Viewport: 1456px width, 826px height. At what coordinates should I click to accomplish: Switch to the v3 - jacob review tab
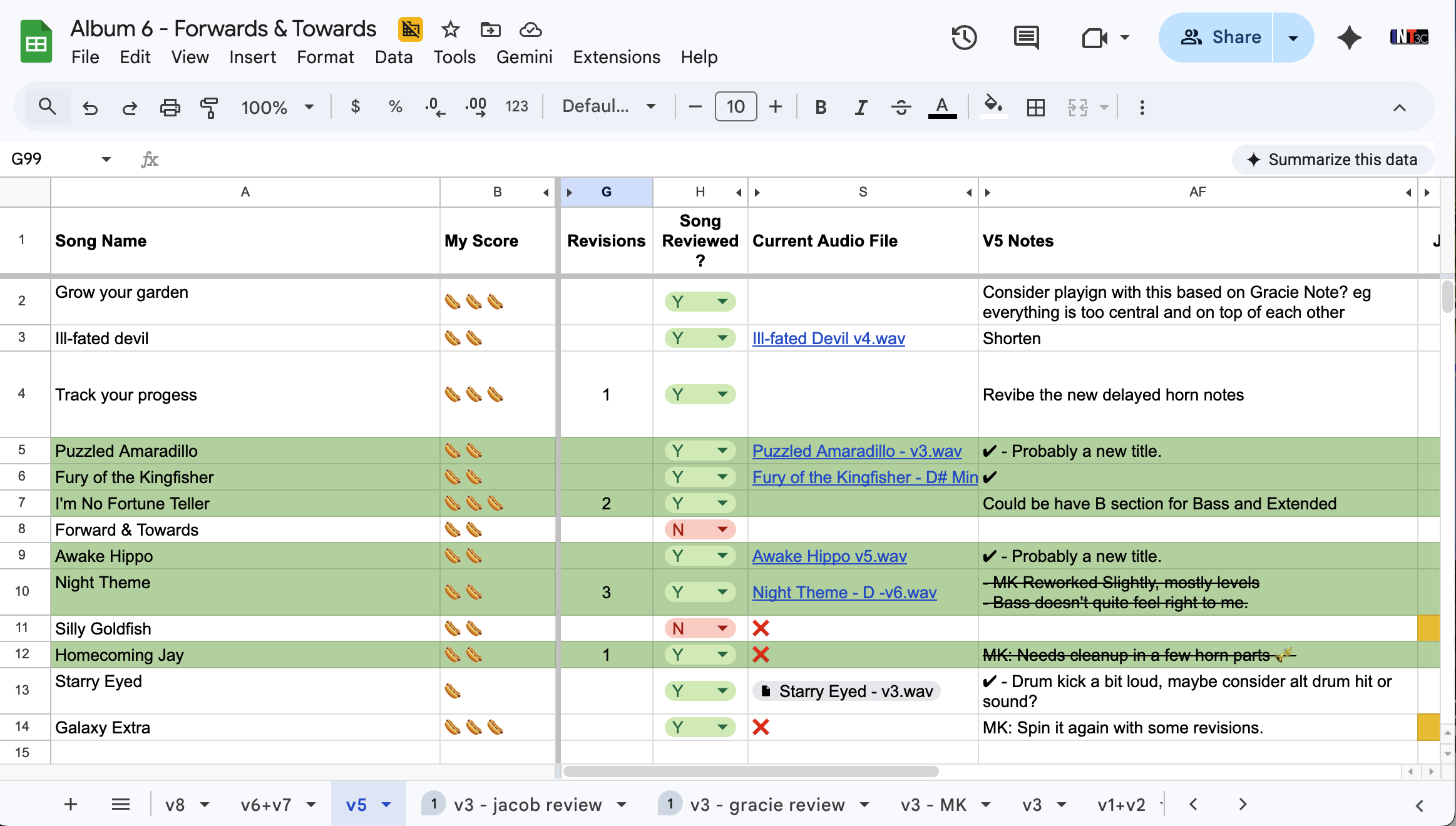(x=528, y=804)
